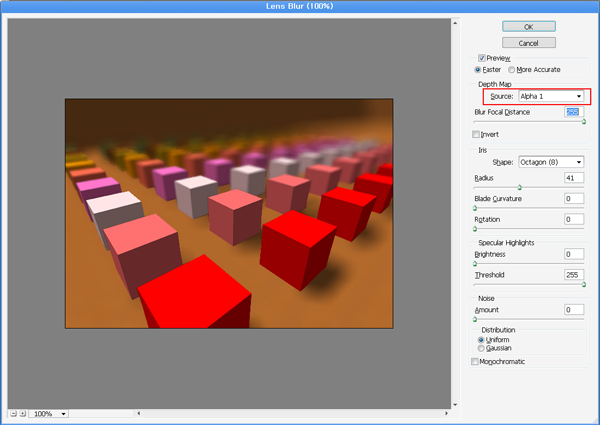Open the Depth Map Source dropdown
The height and width of the screenshot is (425, 600).
[551, 96]
